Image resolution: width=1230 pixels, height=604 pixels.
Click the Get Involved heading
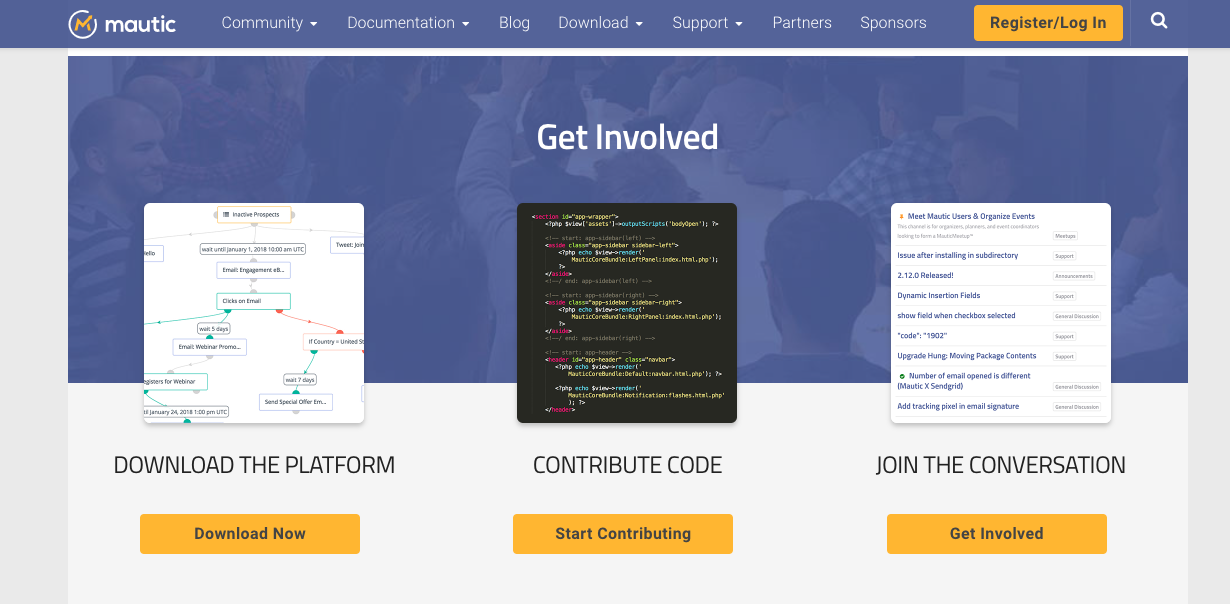coord(628,136)
